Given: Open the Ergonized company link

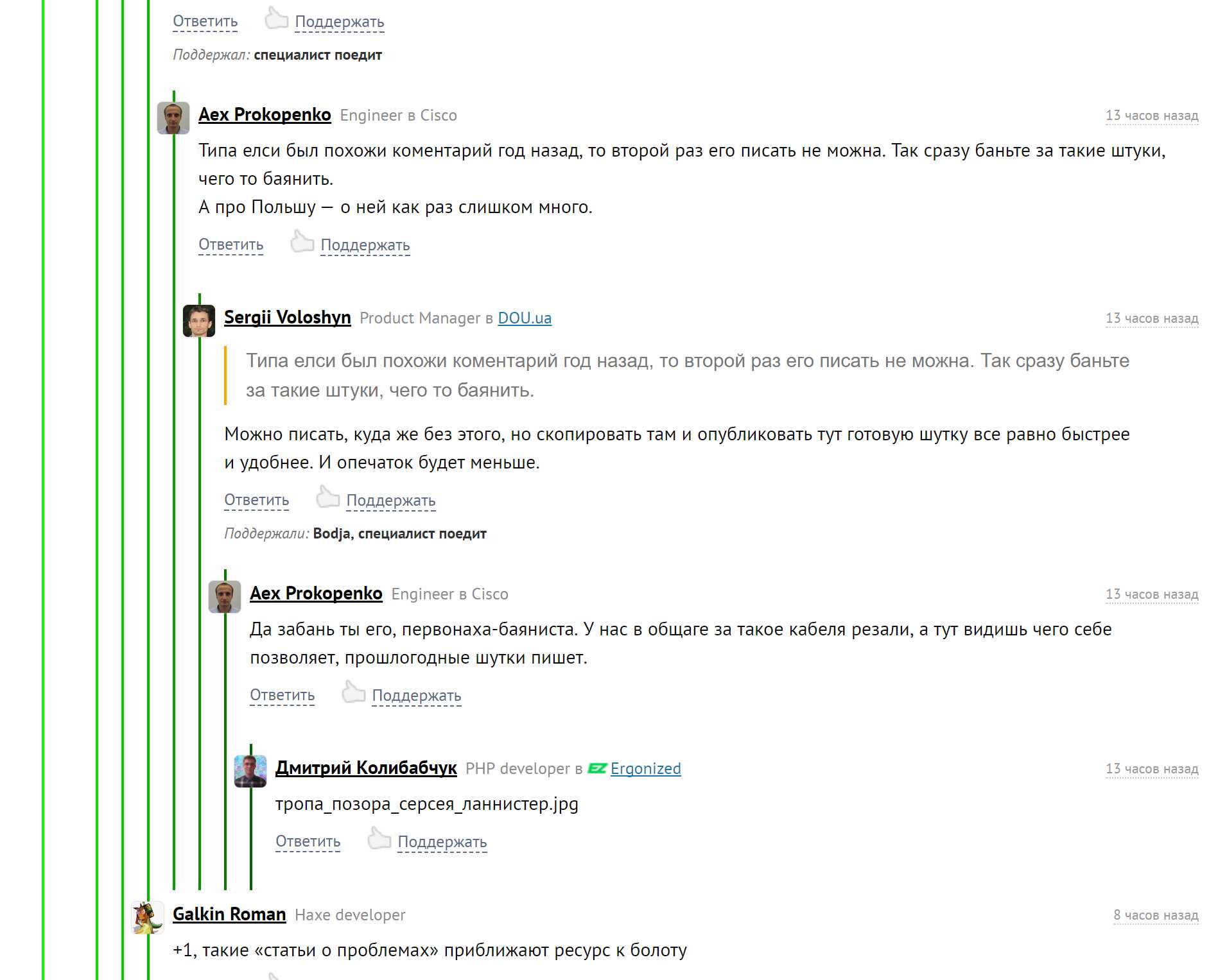Looking at the screenshot, I should [645, 769].
